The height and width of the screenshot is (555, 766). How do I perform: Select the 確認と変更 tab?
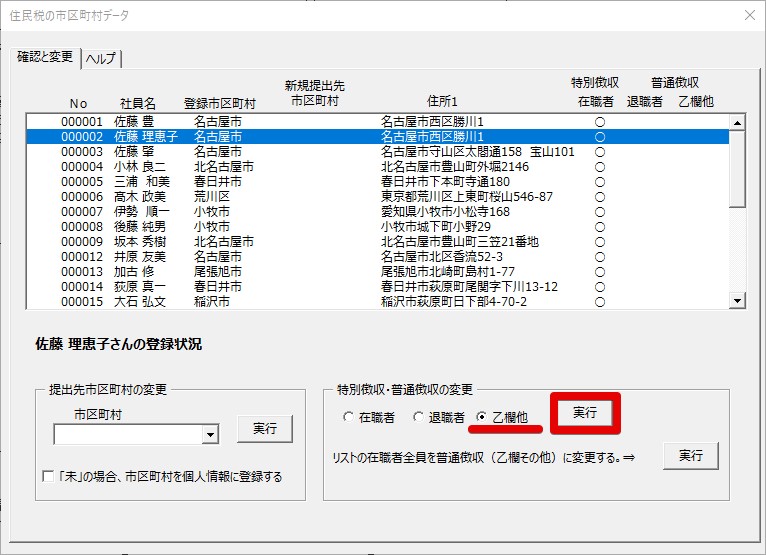(x=45, y=57)
